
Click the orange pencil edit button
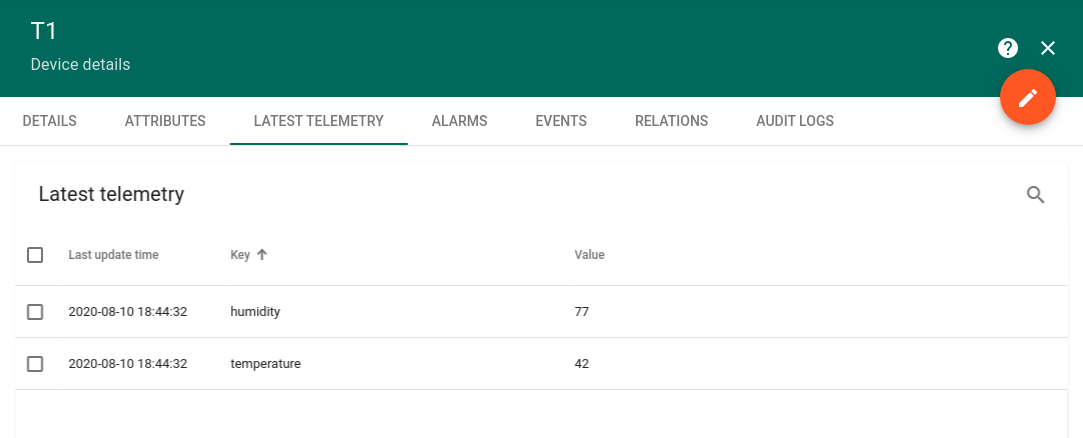pyautogui.click(x=1028, y=97)
